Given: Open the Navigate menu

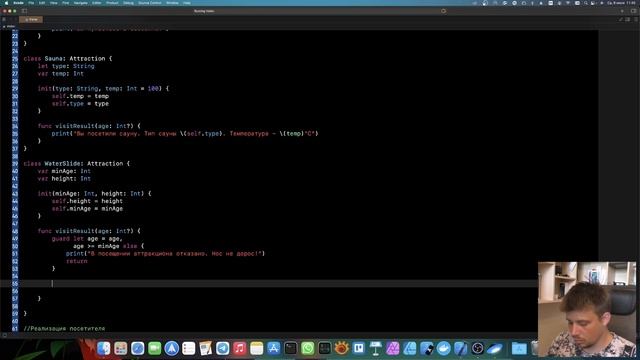Looking at the screenshot, I should [x=81, y=3].
